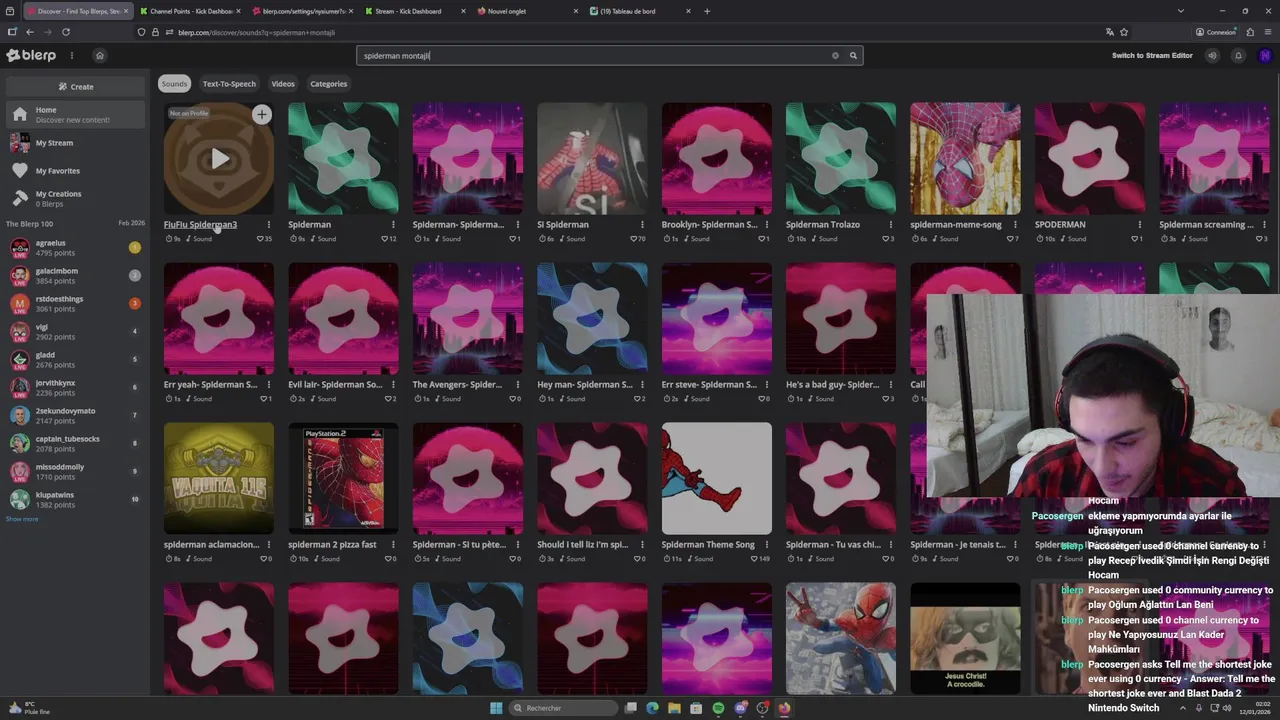1280x720 pixels.
Task: Open the user profile avatar menu
Action: (1264, 55)
